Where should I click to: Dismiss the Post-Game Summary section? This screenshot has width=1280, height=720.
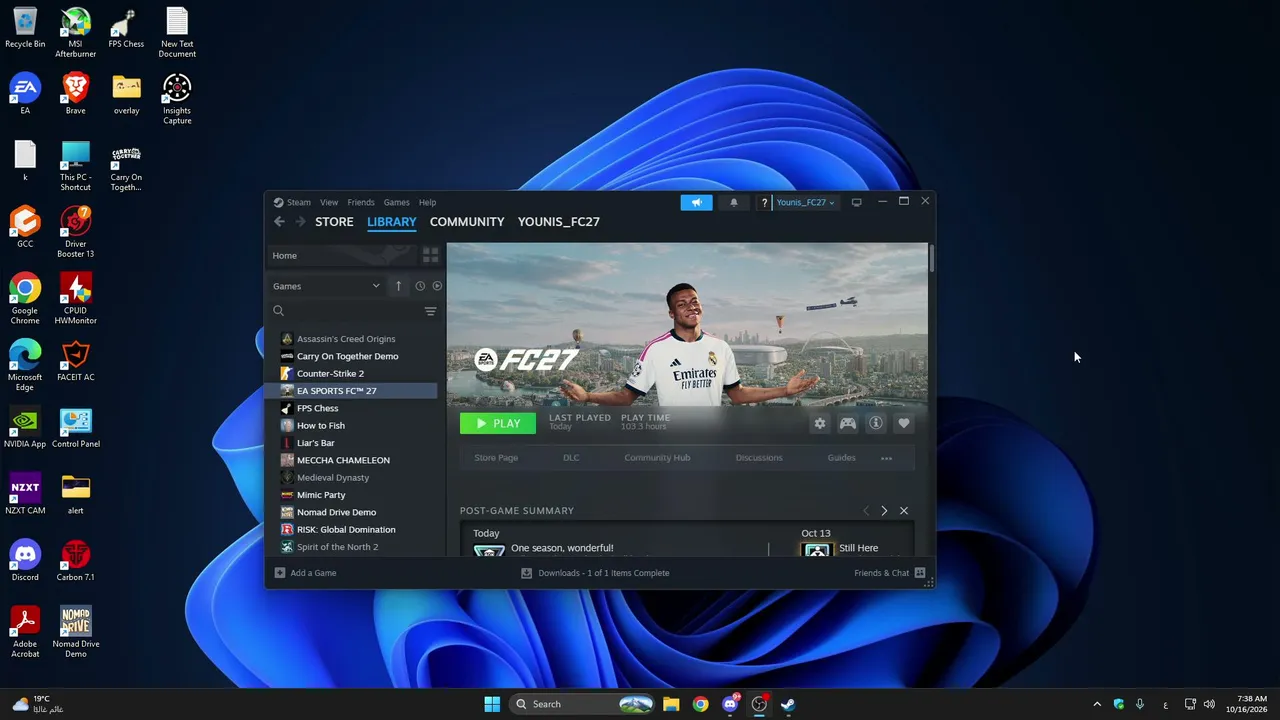[x=904, y=511]
